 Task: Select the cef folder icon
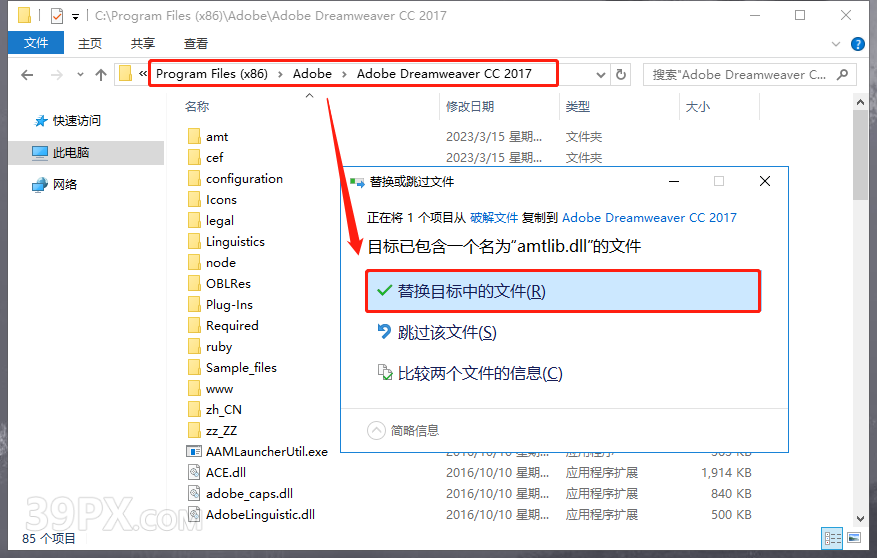pos(194,157)
